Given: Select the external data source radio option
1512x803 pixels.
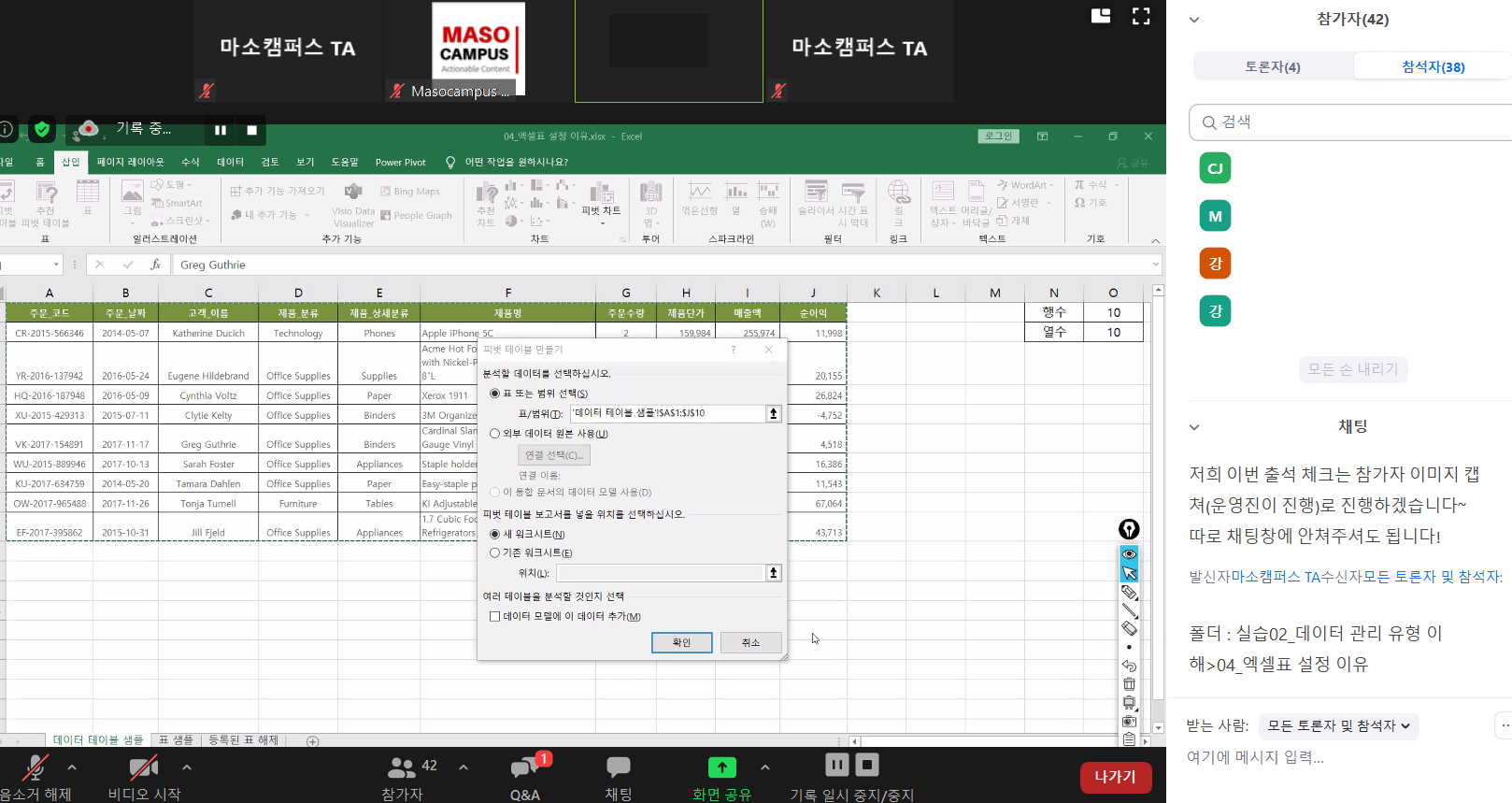Looking at the screenshot, I should (x=495, y=434).
